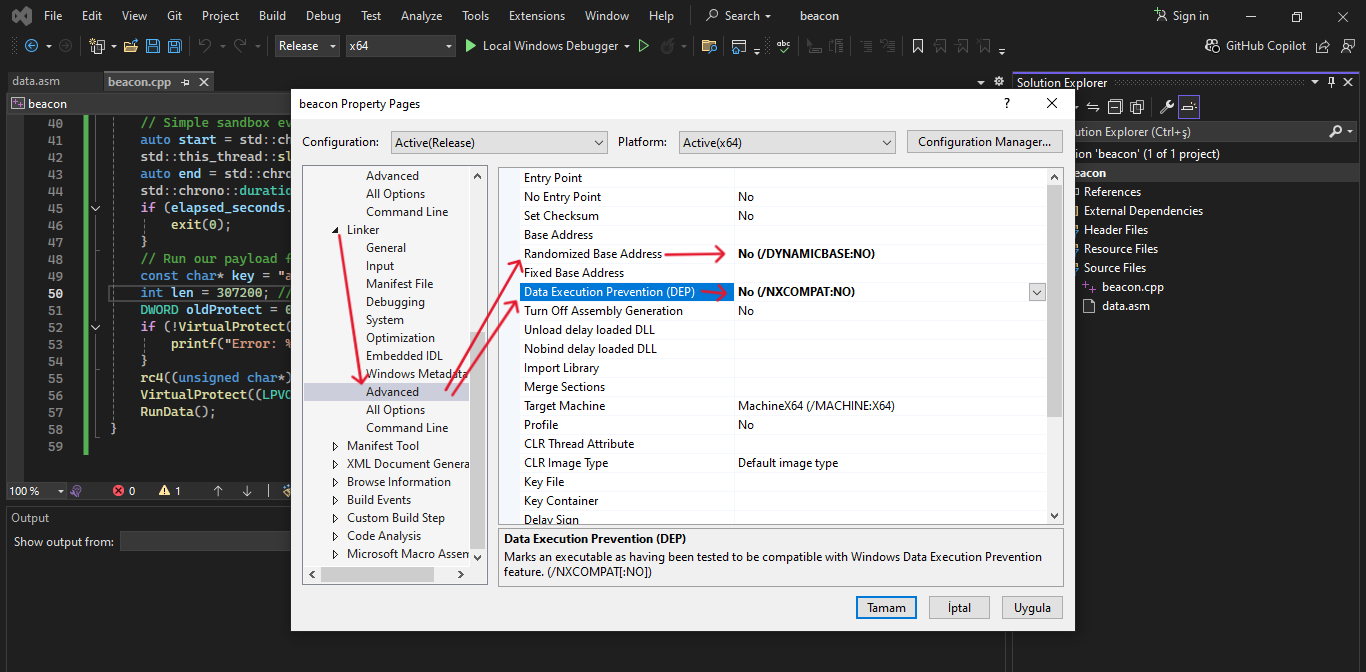
Task: Open the Configuration dropdown showing Active(Release)
Action: click(x=499, y=143)
